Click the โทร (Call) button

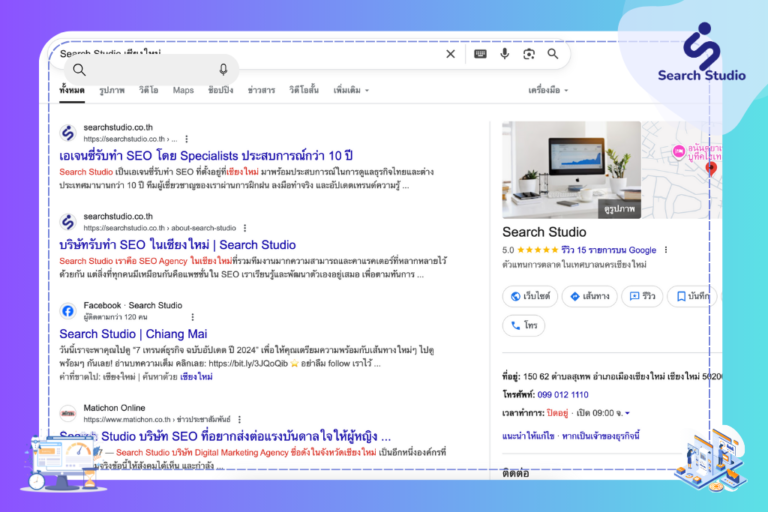click(524, 325)
